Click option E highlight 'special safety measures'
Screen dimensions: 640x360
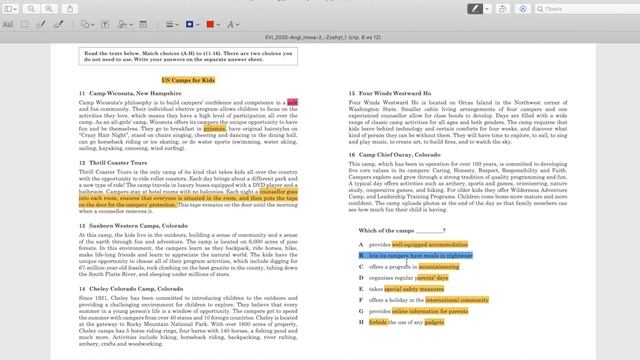(414, 289)
